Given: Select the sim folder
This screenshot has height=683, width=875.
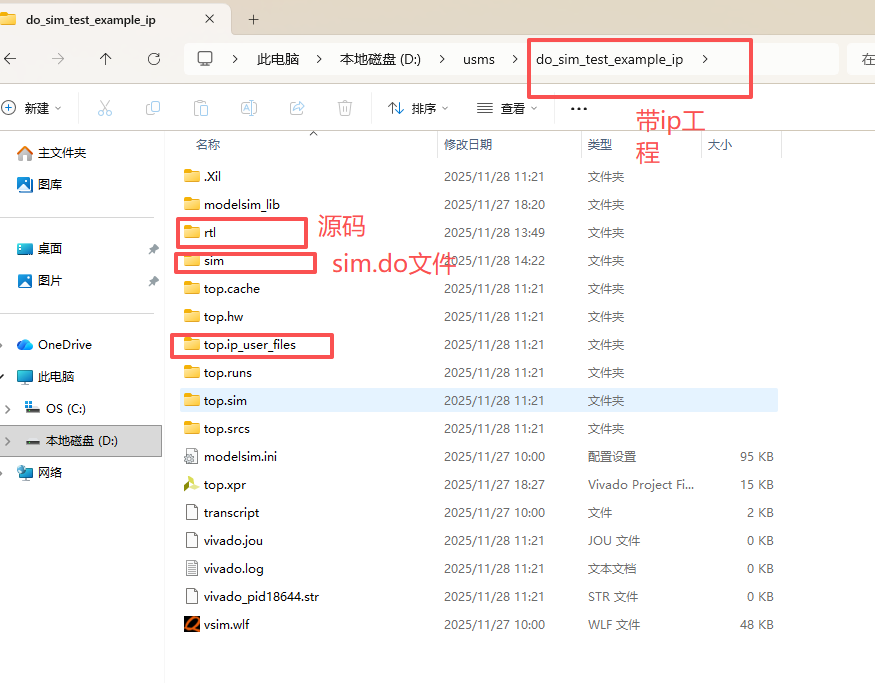Looking at the screenshot, I should (479, 261).
